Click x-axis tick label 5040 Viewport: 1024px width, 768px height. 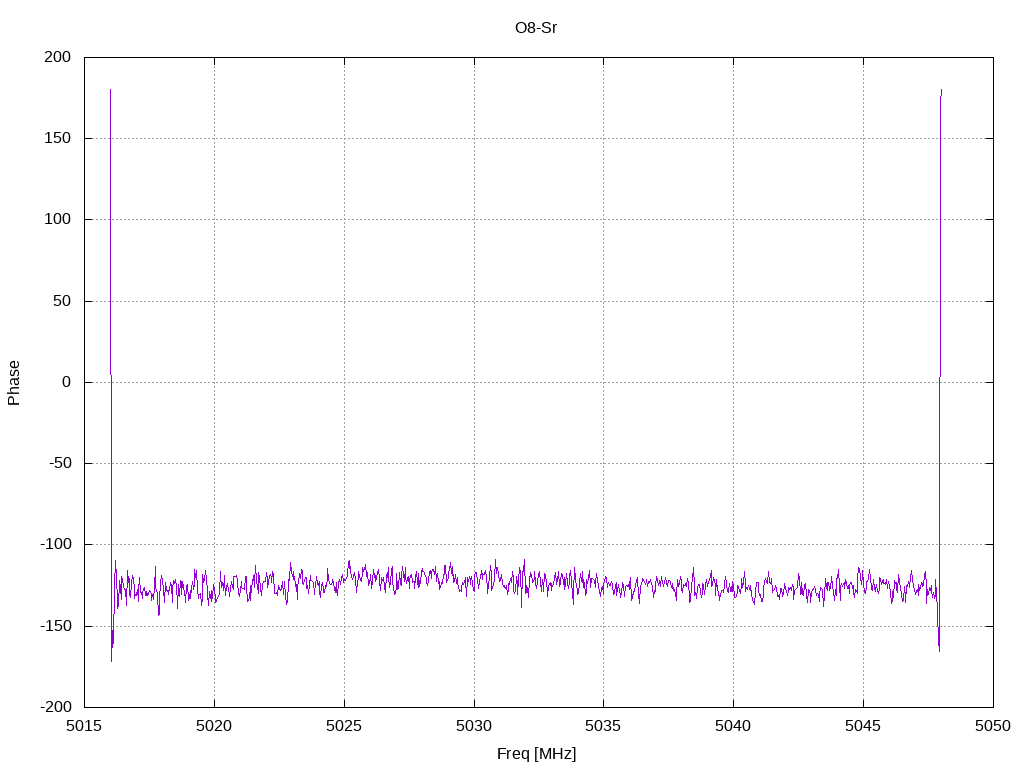(x=733, y=726)
